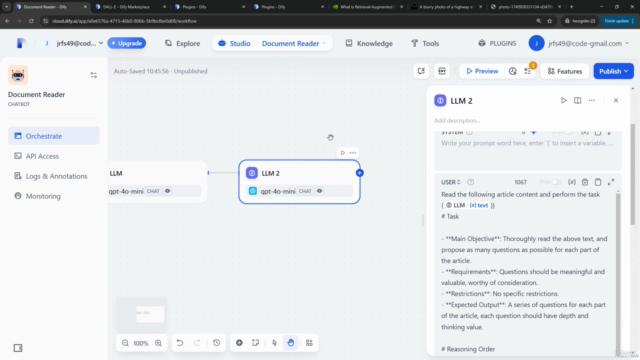Undo the last canvas change
This screenshot has height=360, width=640.
pyautogui.click(x=180, y=343)
